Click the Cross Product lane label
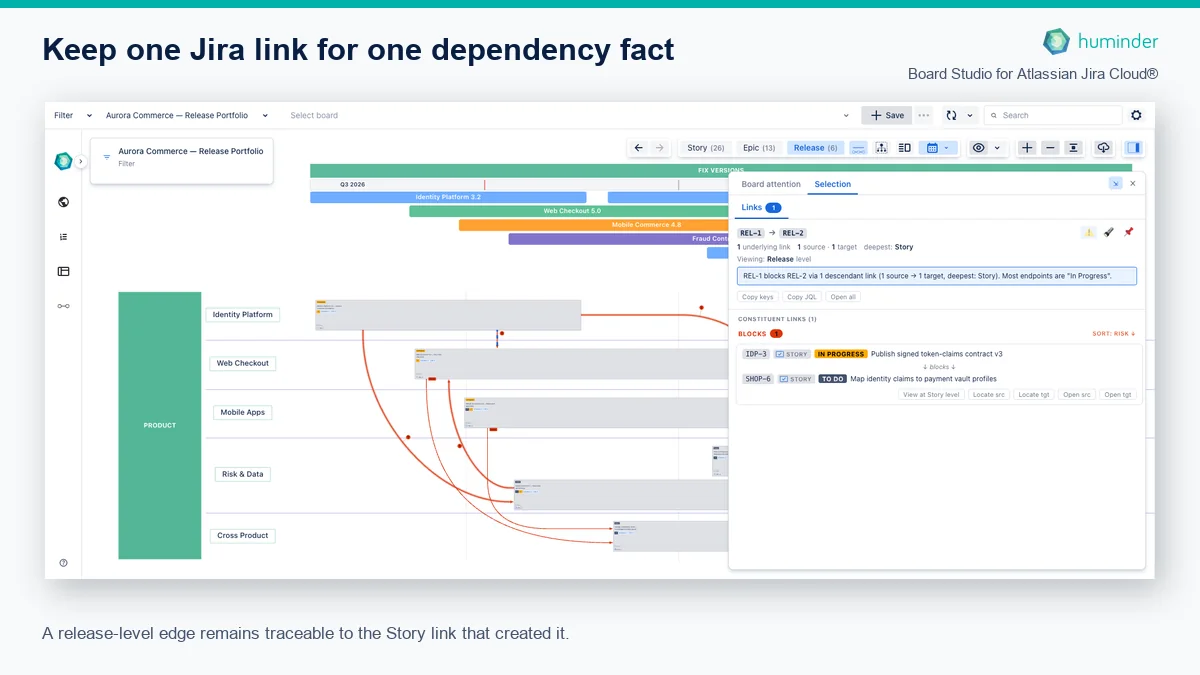 point(243,535)
